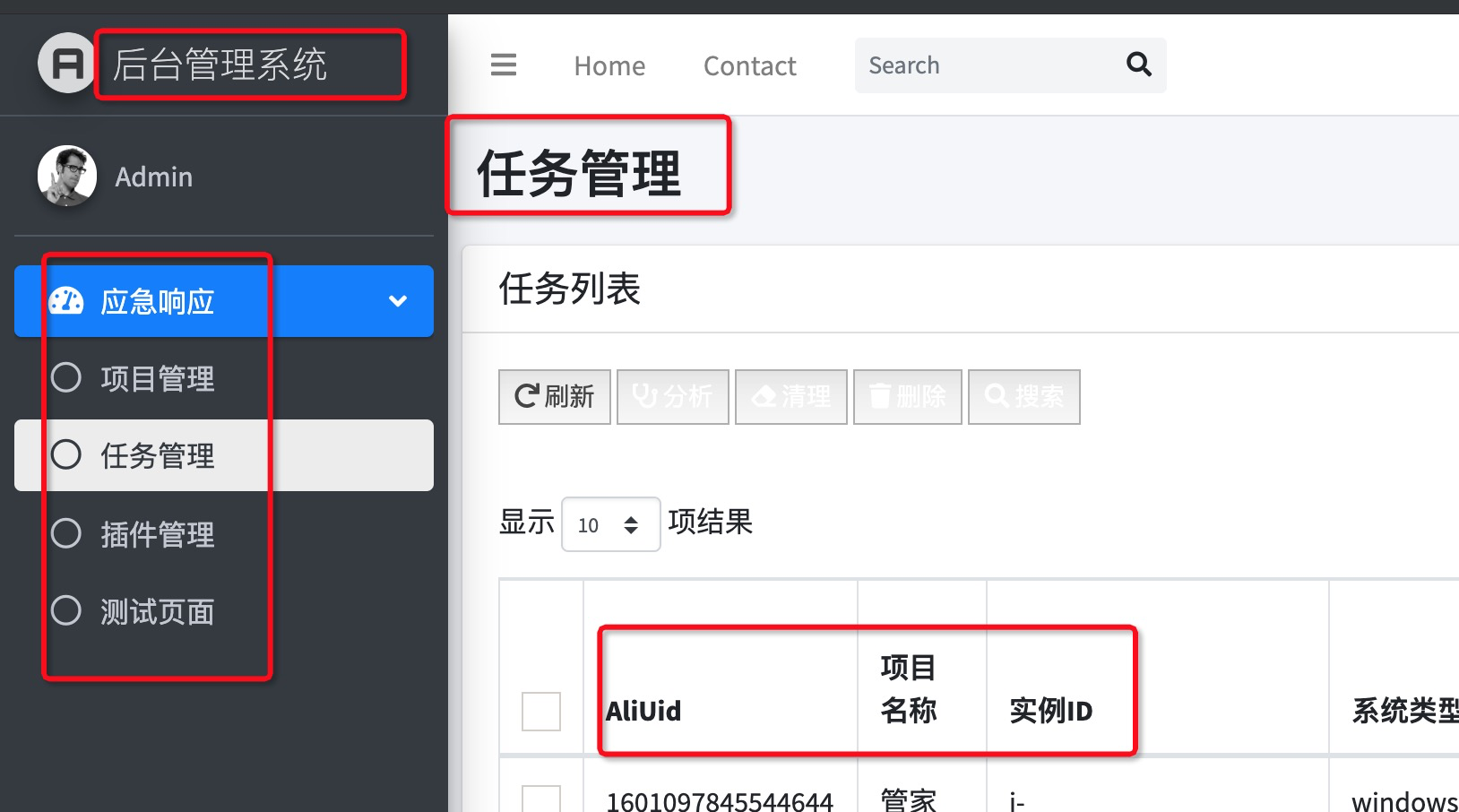Click the 清理 clean button

[791, 396]
